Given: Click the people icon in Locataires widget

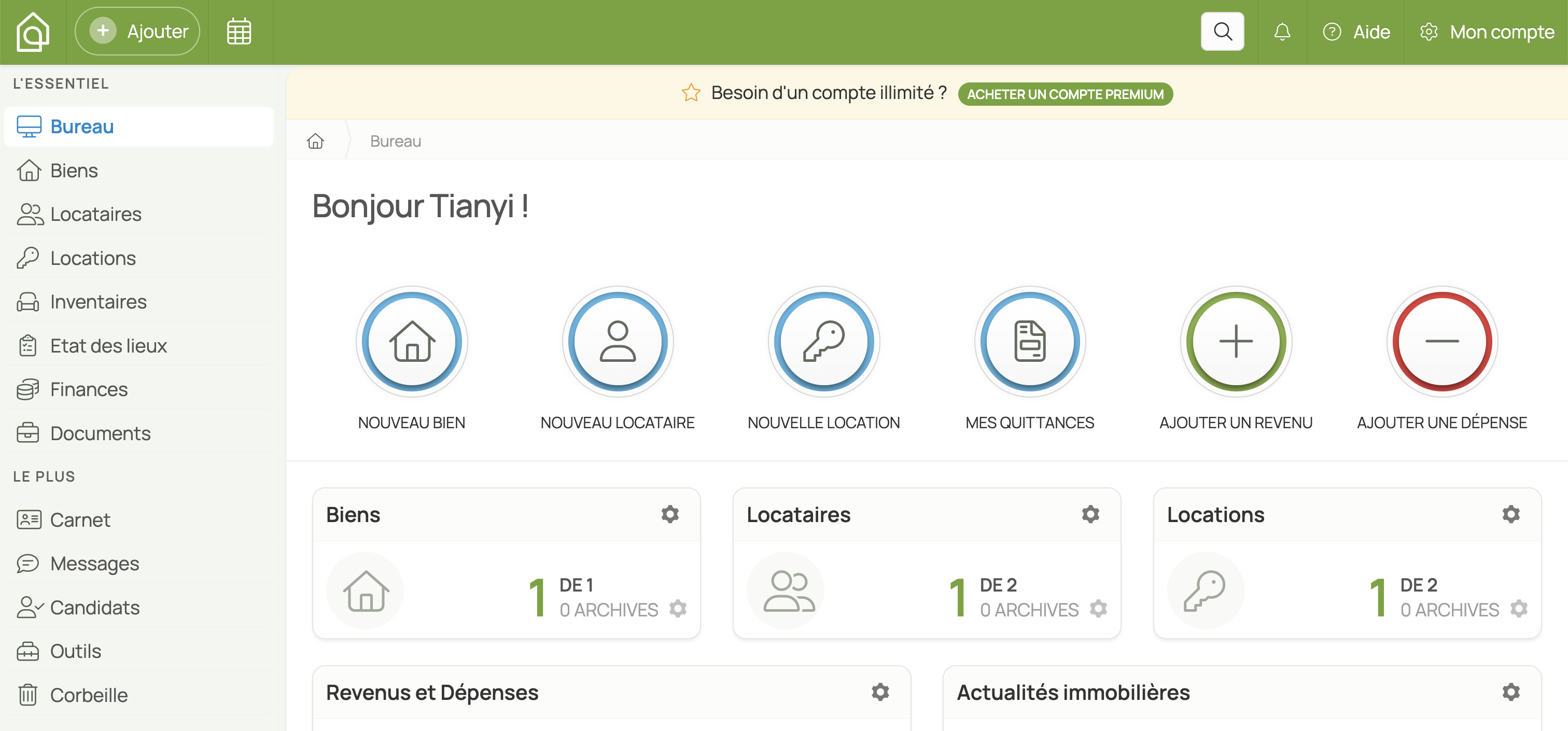Looking at the screenshot, I should (786, 591).
